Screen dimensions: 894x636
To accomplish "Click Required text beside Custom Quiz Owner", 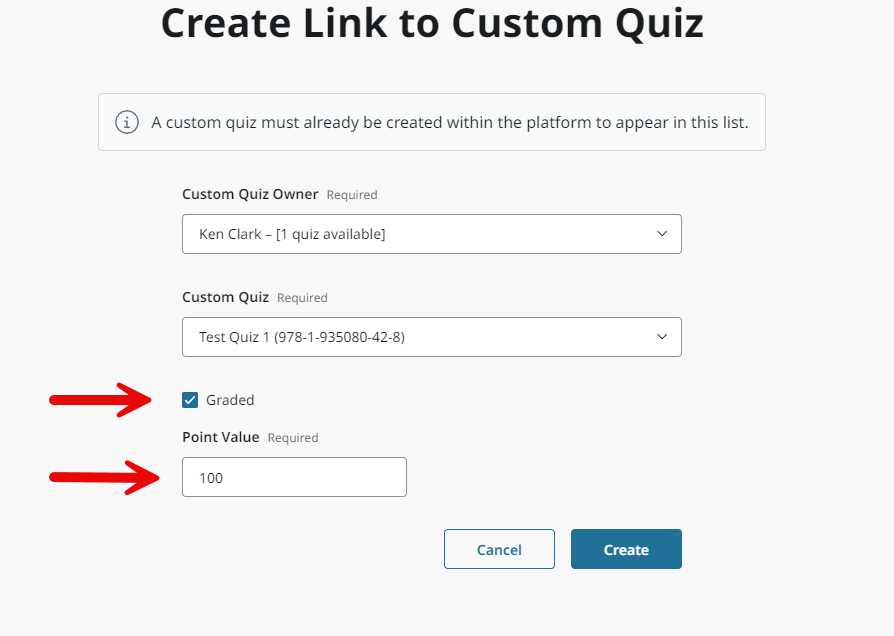I will (x=352, y=195).
